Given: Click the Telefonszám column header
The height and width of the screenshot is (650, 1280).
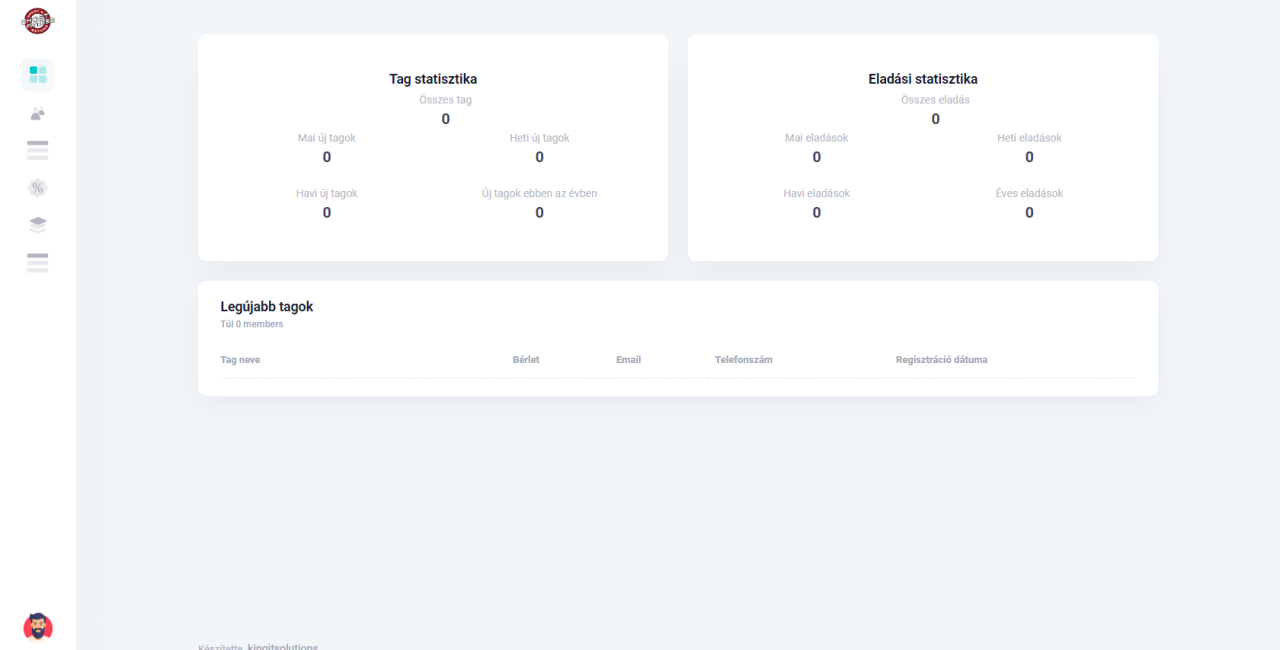Looking at the screenshot, I should coord(743,359).
